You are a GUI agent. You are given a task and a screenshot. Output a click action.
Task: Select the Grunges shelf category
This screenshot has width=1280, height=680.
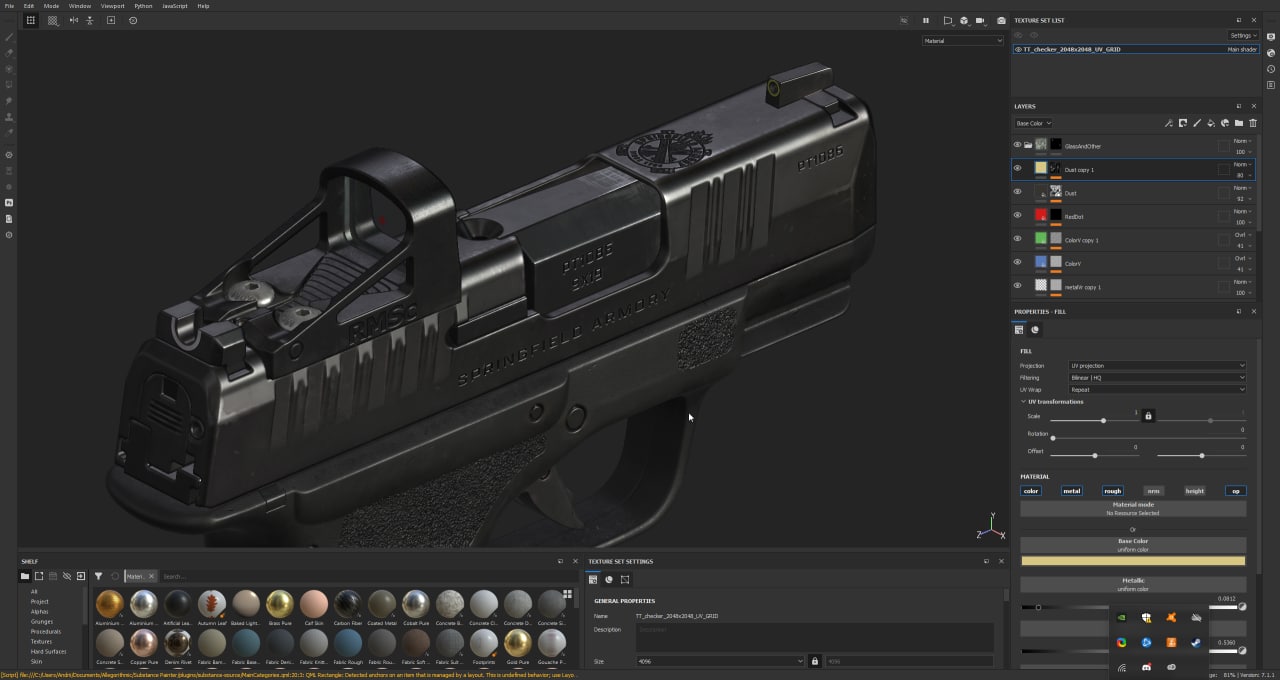[42, 621]
